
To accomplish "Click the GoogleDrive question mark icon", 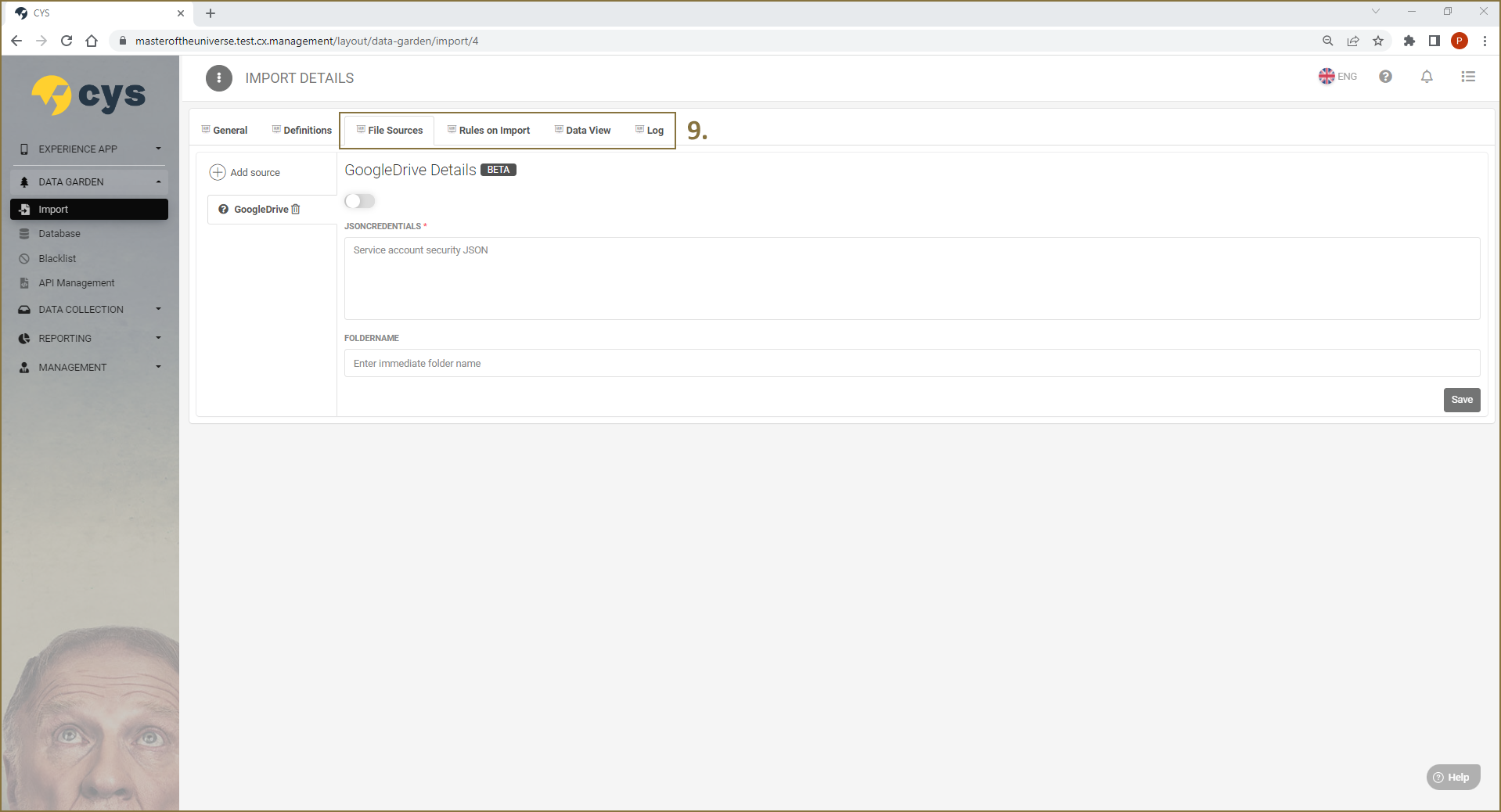I will pyautogui.click(x=224, y=209).
